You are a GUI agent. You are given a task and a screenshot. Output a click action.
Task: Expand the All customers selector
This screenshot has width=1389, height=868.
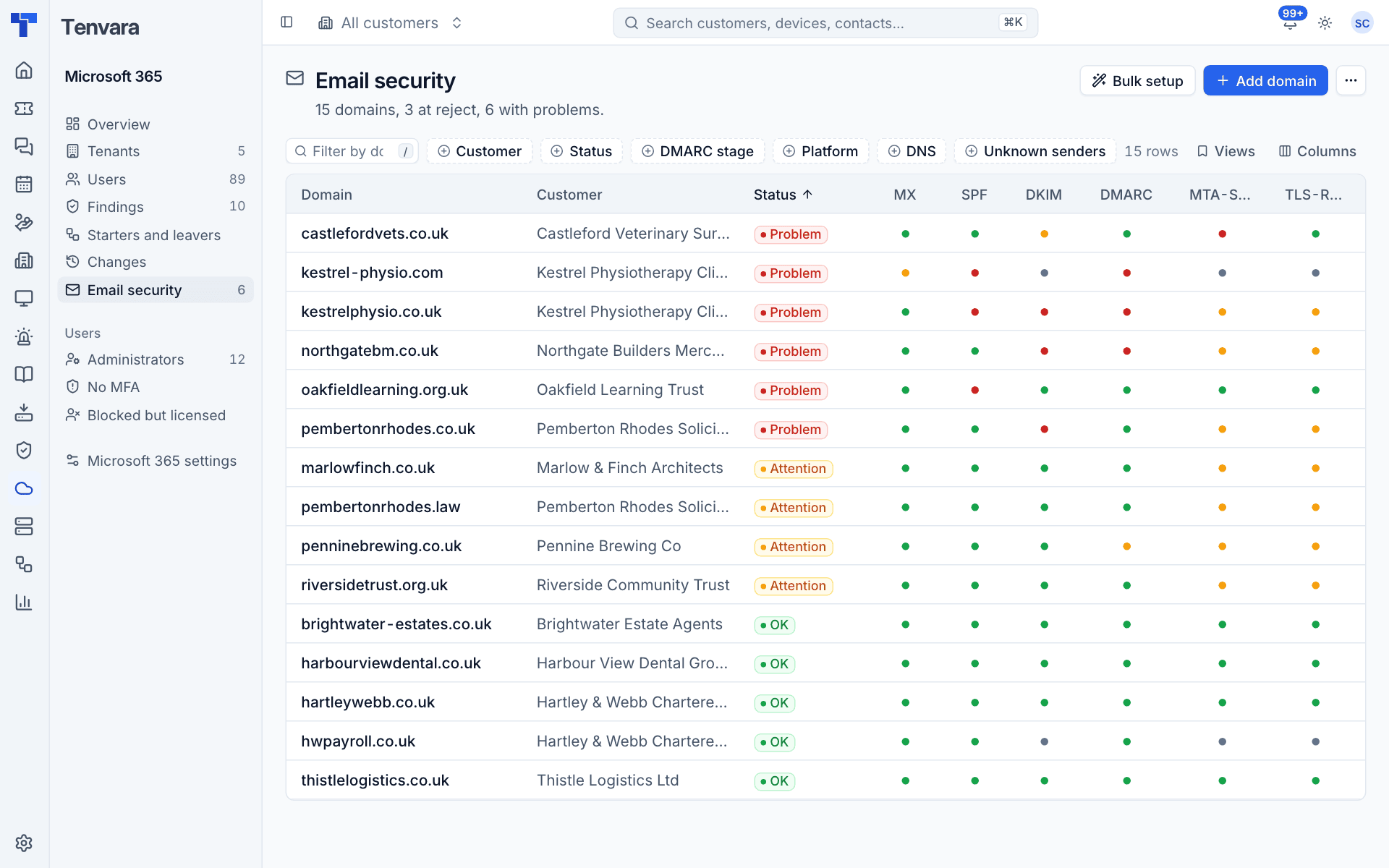391,23
